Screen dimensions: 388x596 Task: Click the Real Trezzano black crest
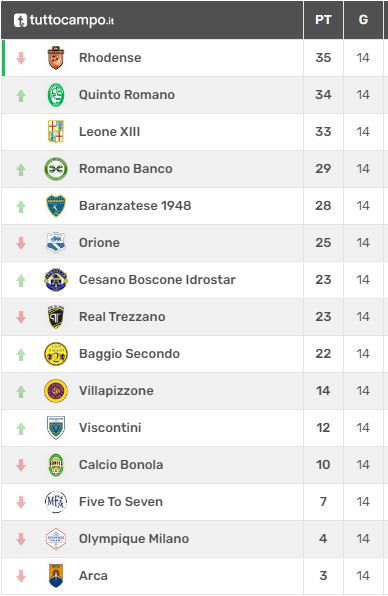click(56, 317)
